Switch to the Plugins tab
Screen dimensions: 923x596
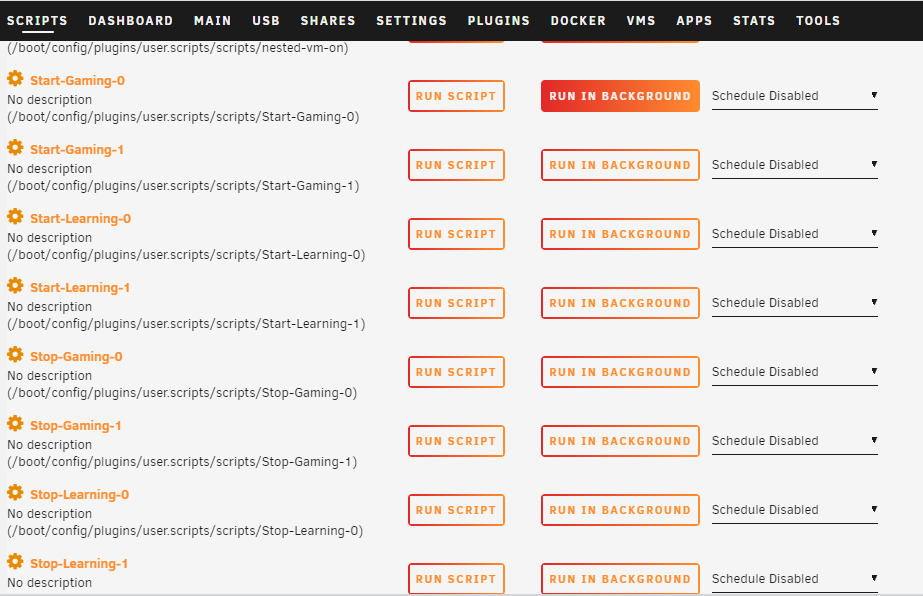point(499,21)
